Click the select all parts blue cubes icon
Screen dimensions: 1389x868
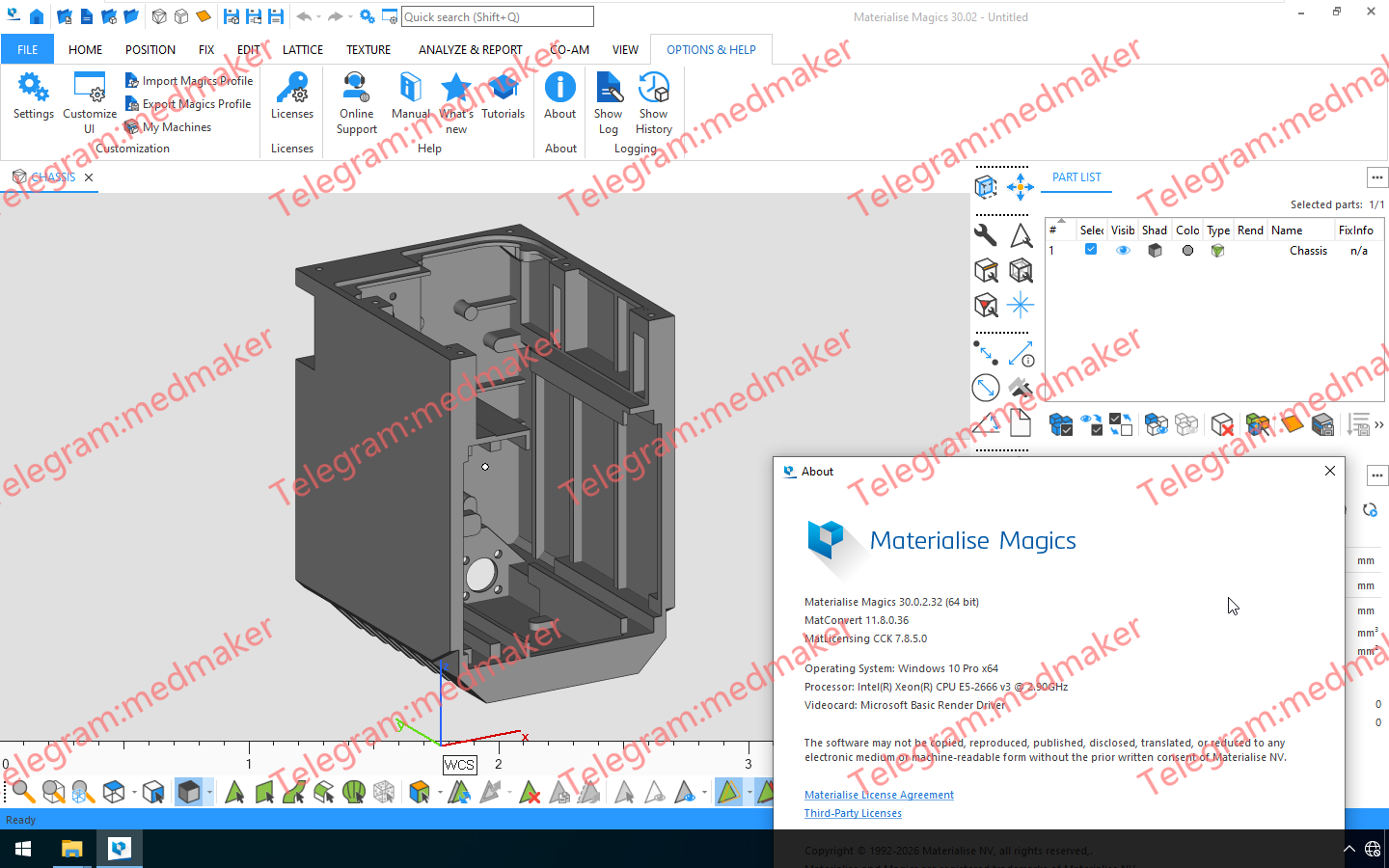(x=1061, y=424)
